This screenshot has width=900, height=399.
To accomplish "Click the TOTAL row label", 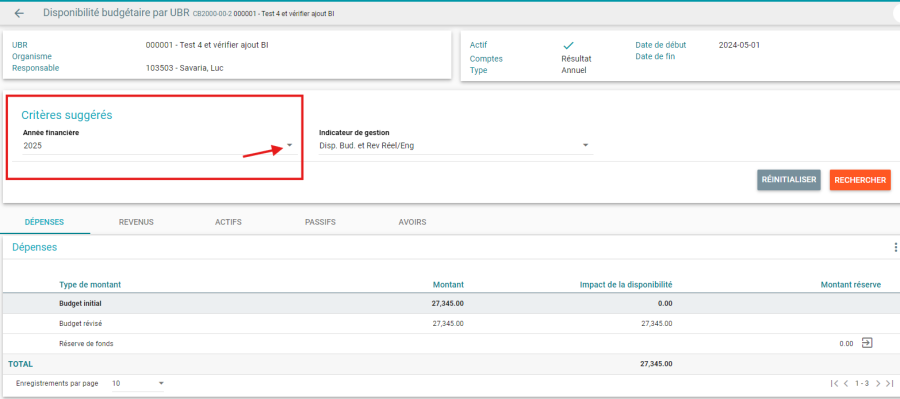I will point(20,364).
